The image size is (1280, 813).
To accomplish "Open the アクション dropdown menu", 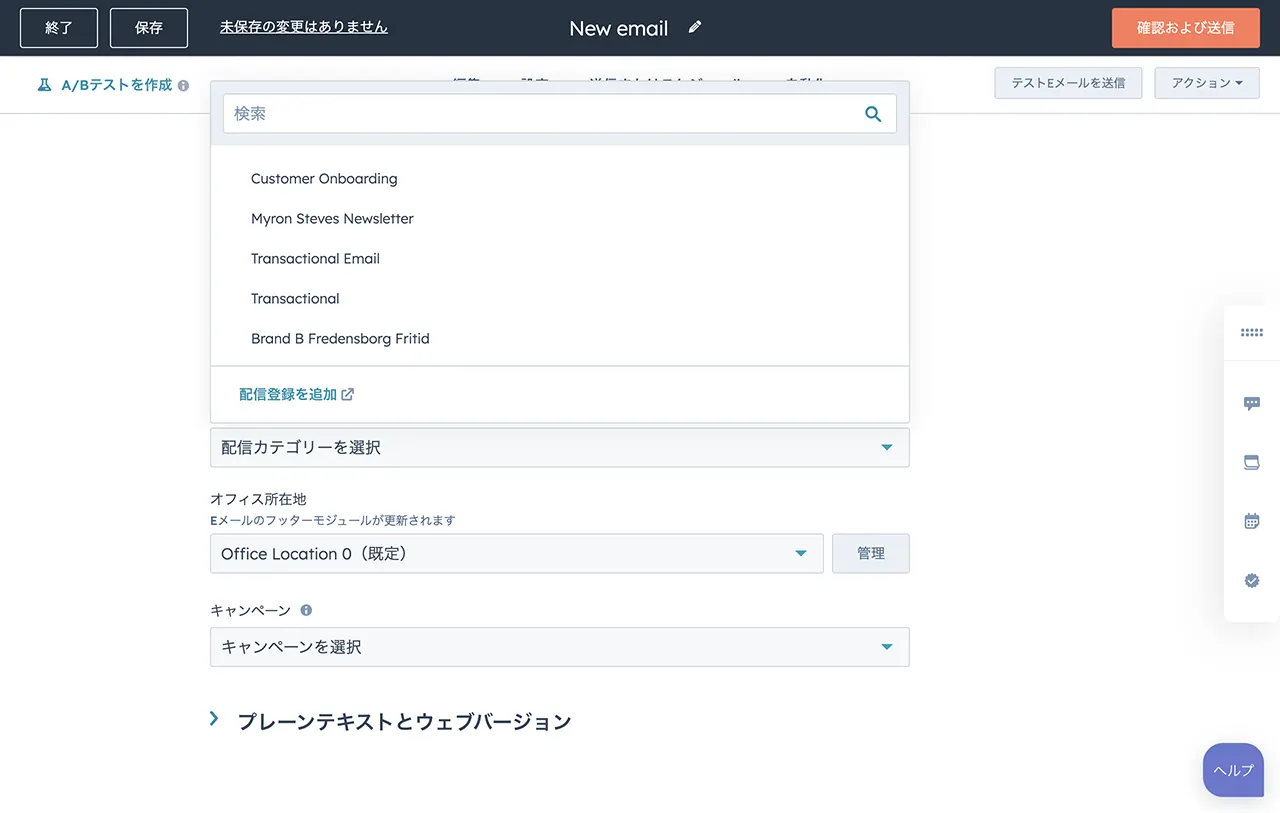I will 1206,83.
